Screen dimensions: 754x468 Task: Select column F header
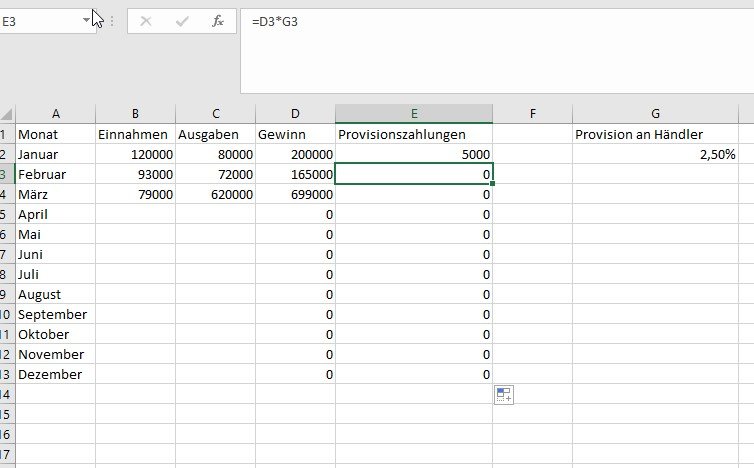tap(532, 114)
